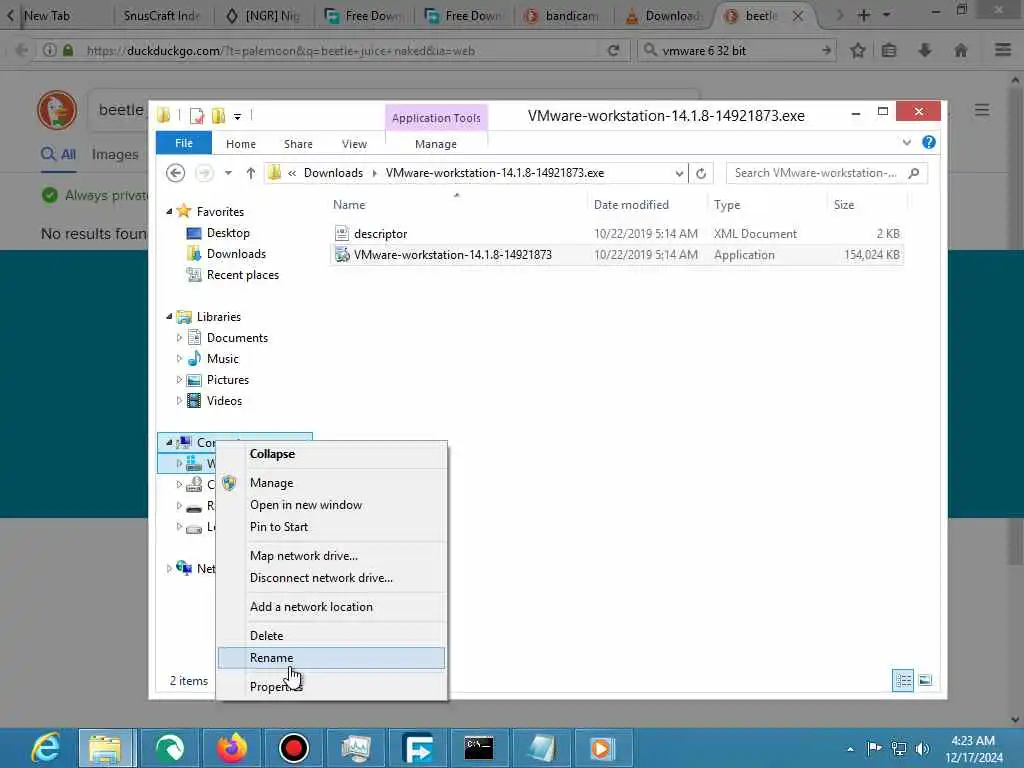Open the Share ribbon tab

[298, 144]
